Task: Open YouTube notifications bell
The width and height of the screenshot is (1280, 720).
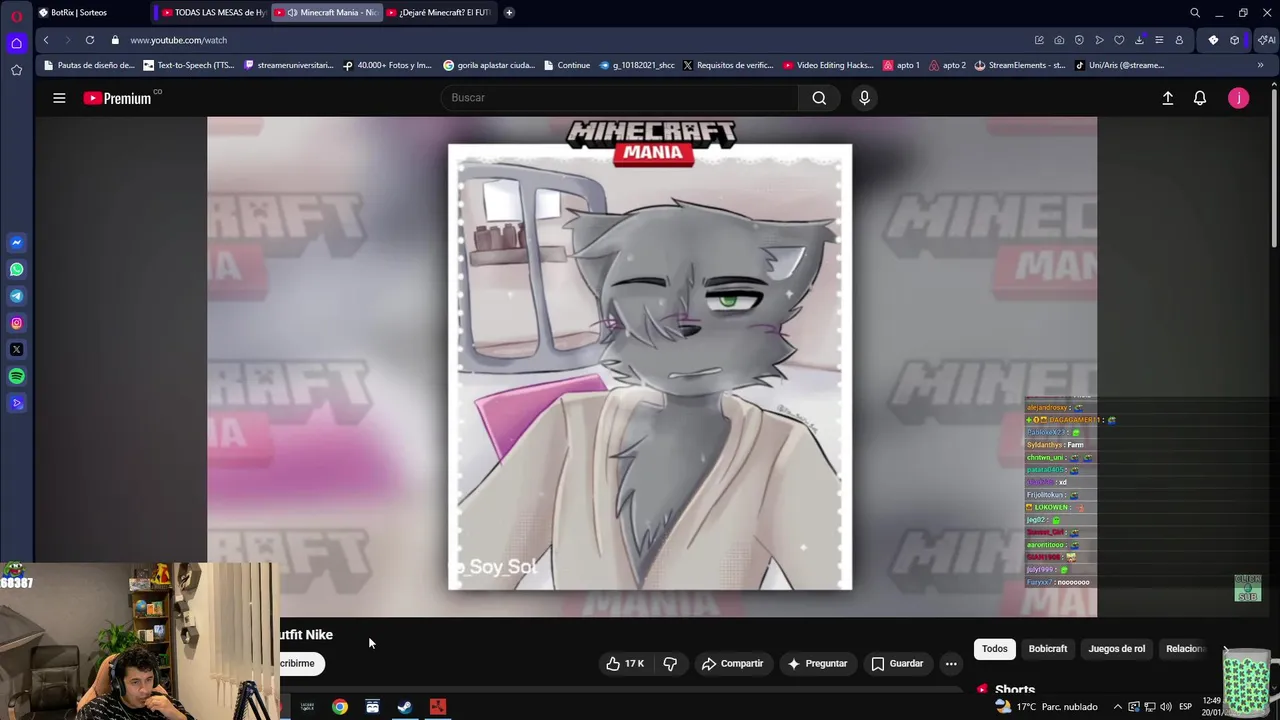Action: [x=1200, y=98]
